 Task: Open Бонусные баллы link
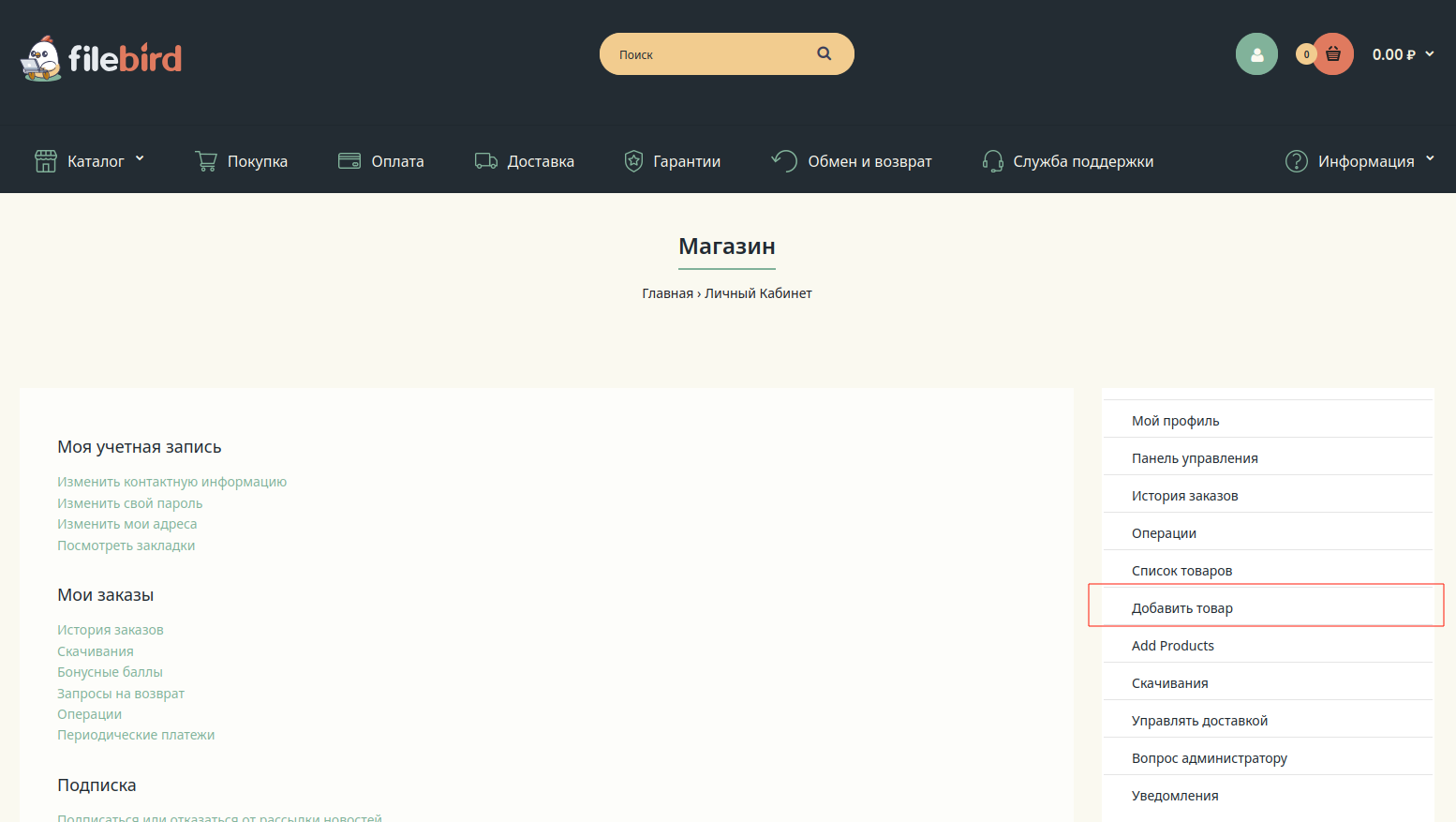(x=110, y=672)
